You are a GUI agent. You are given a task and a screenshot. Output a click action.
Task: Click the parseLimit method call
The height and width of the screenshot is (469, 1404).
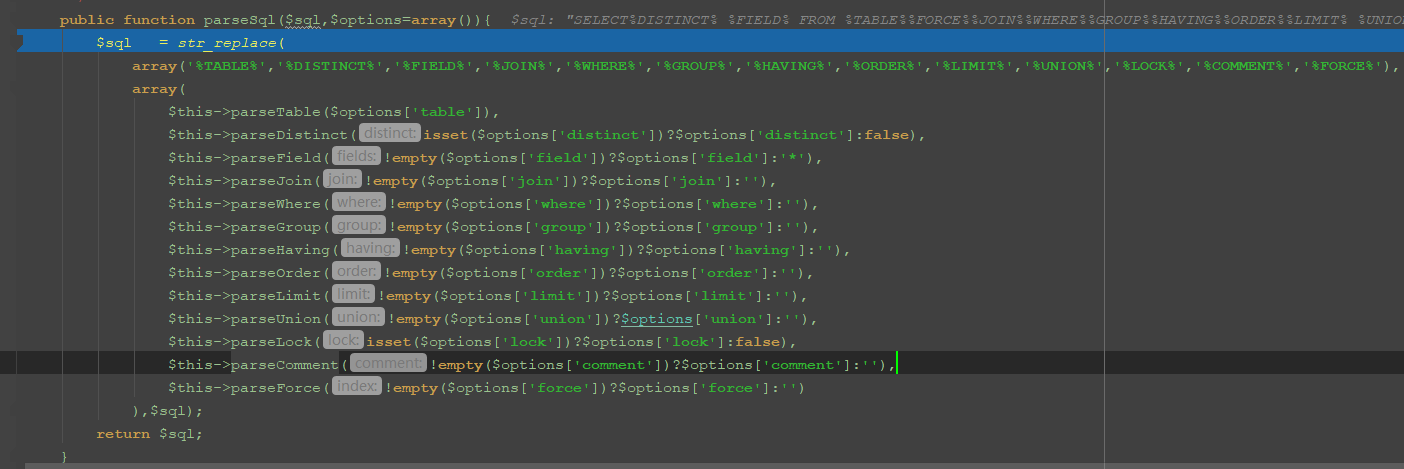pyautogui.click(x=276, y=296)
